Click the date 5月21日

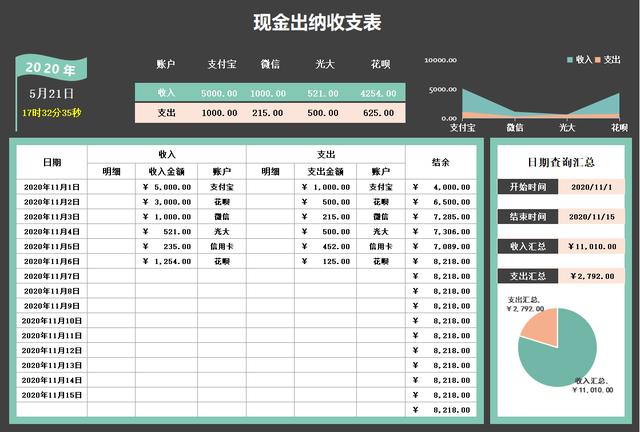(51, 94)
